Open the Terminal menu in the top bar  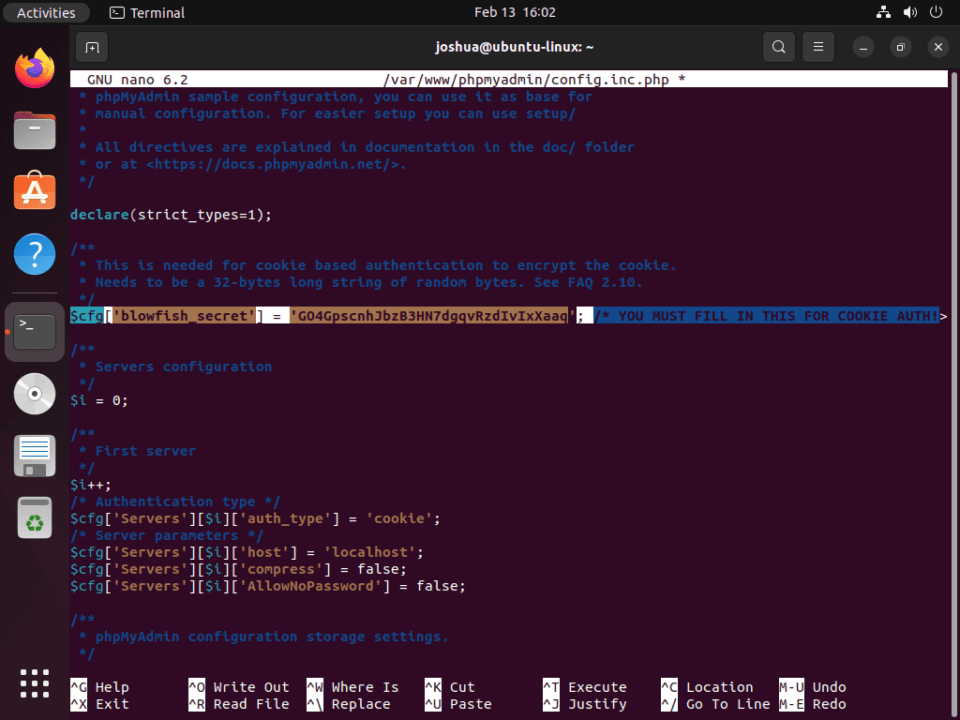(x=146, y=12)
